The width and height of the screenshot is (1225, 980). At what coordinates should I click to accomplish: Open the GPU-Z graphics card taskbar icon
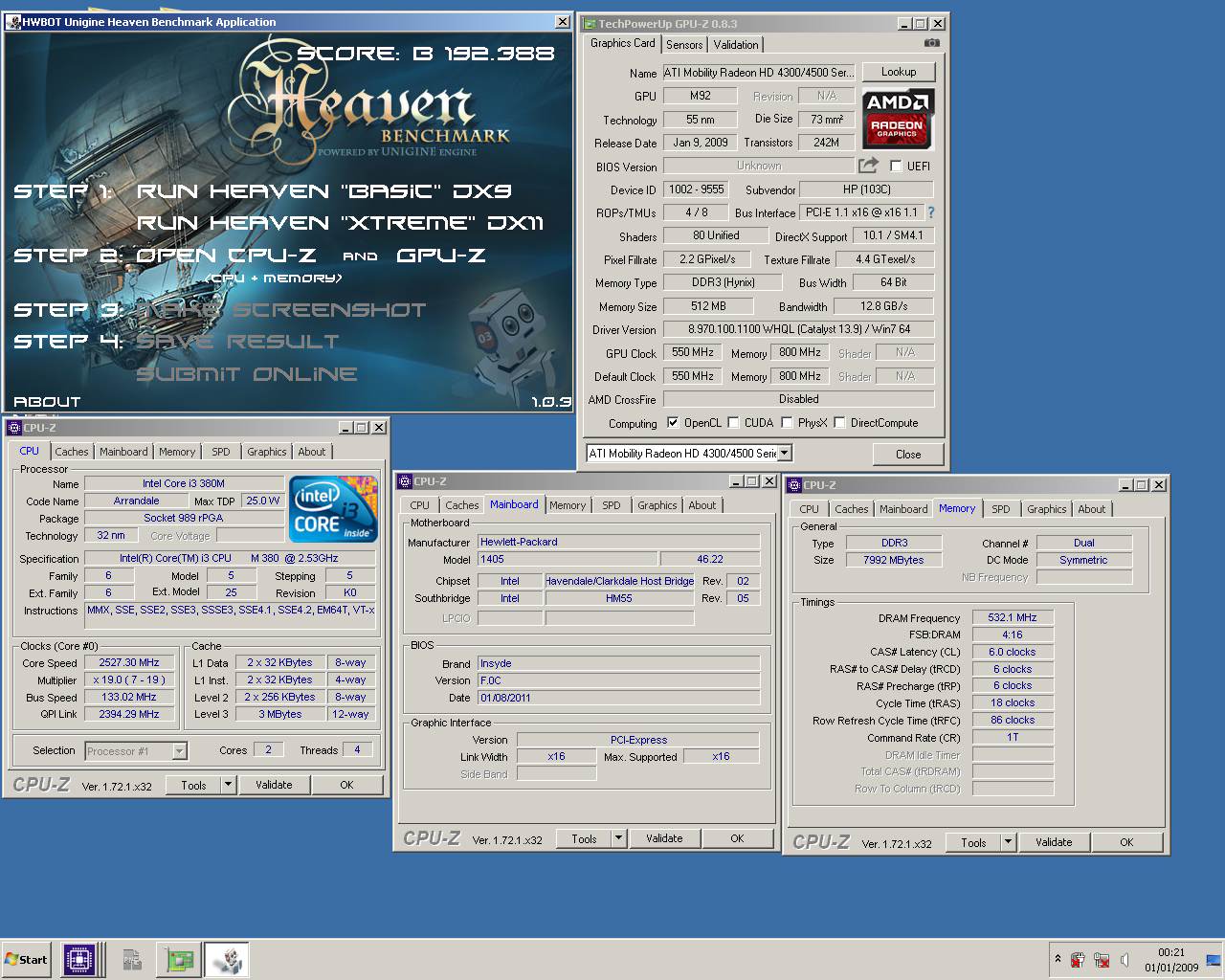[x=179, y=959]
